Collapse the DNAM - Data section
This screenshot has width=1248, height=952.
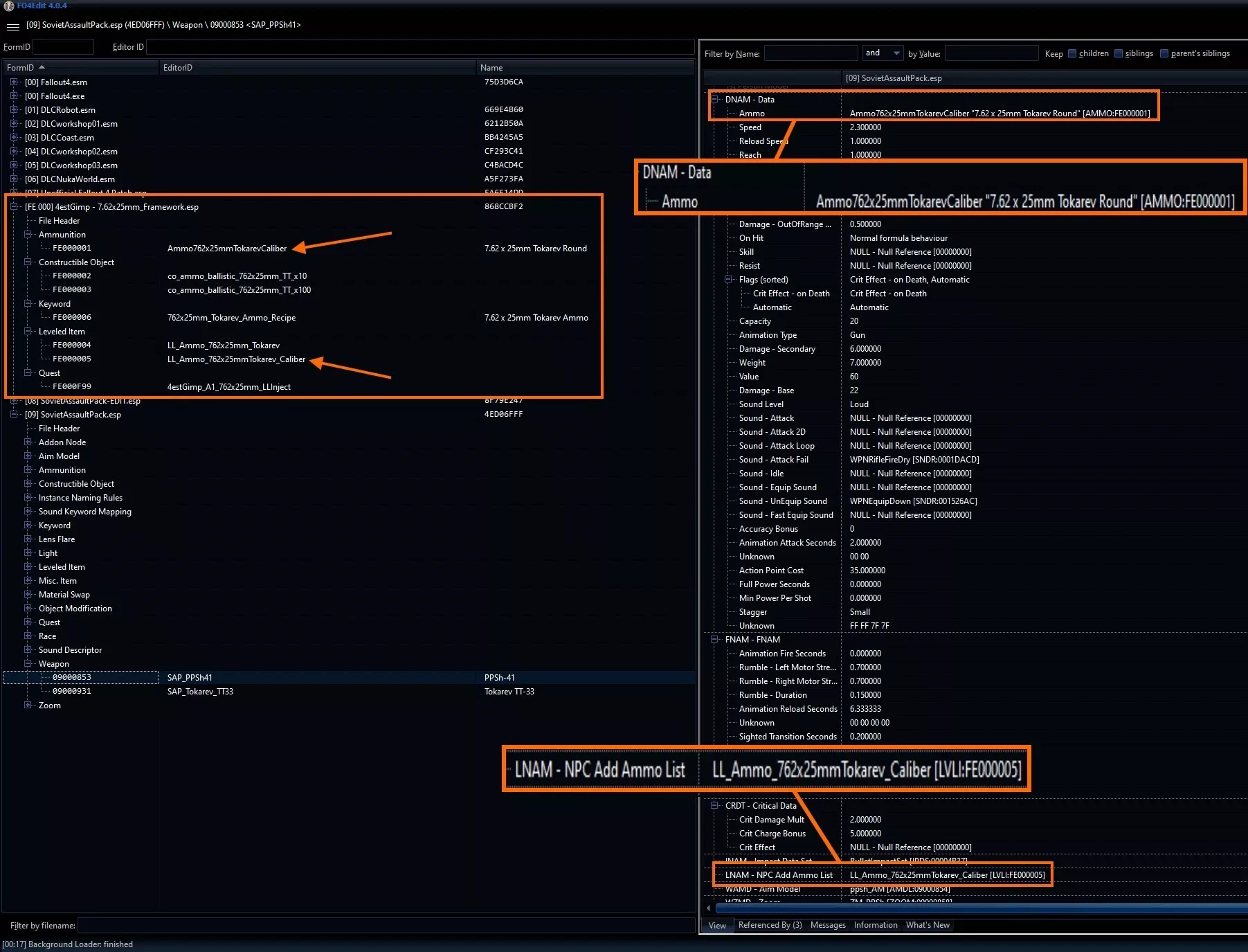pos(715,99)
